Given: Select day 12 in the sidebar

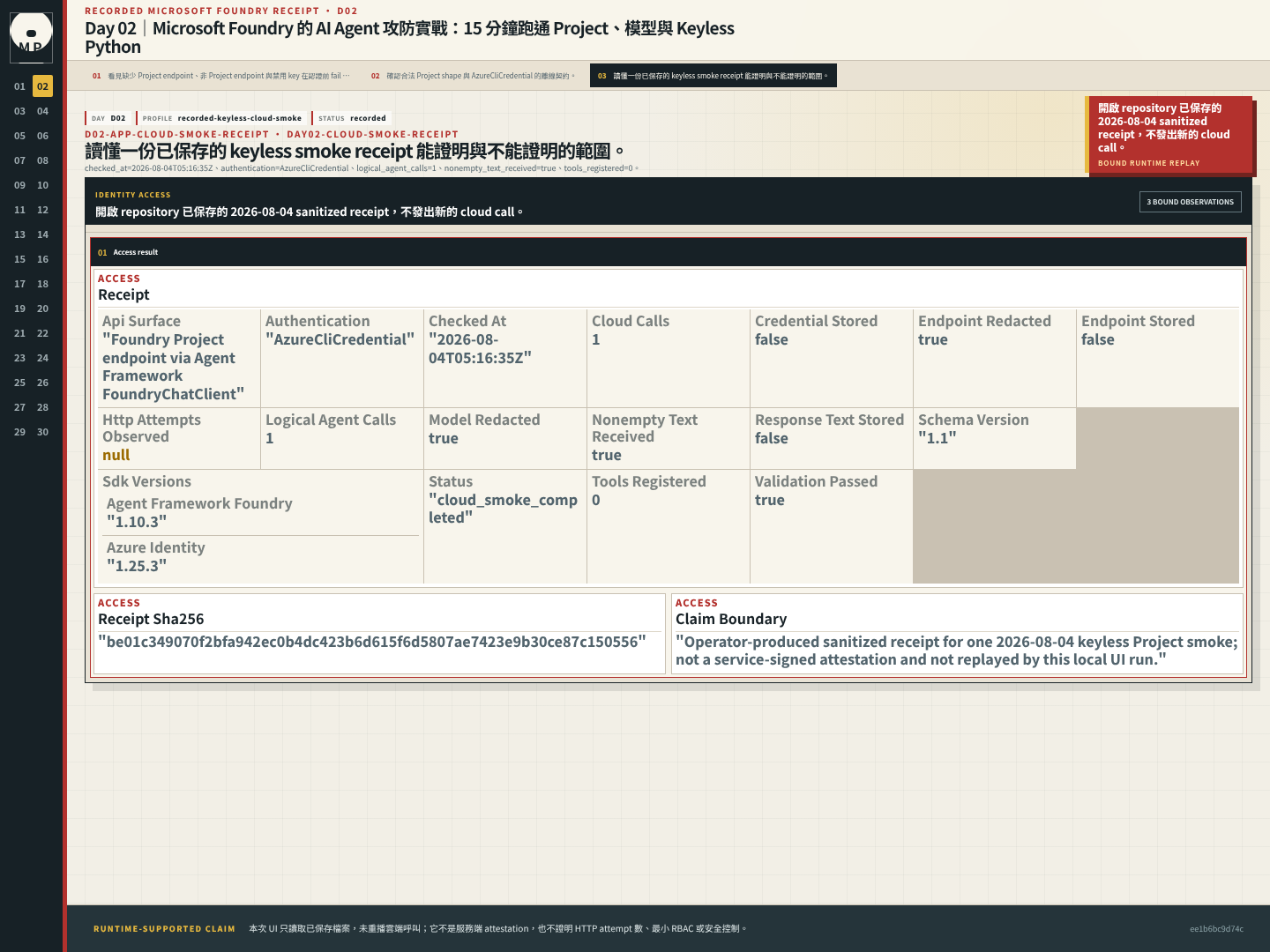Looking at the screenshot, I should [42, 210].
